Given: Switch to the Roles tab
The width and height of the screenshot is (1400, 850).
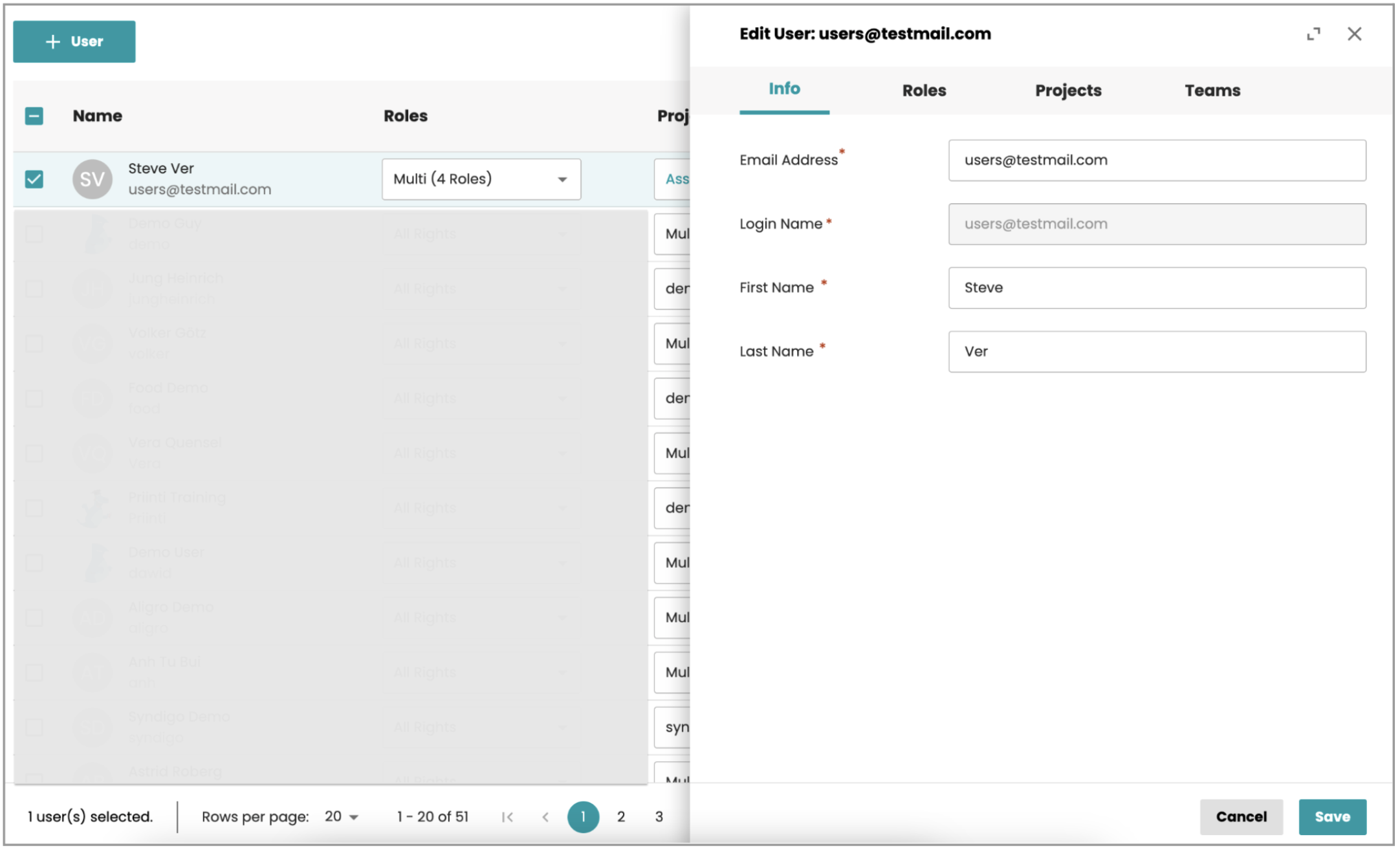Looking at the screenshot, I should coord(924,91).
